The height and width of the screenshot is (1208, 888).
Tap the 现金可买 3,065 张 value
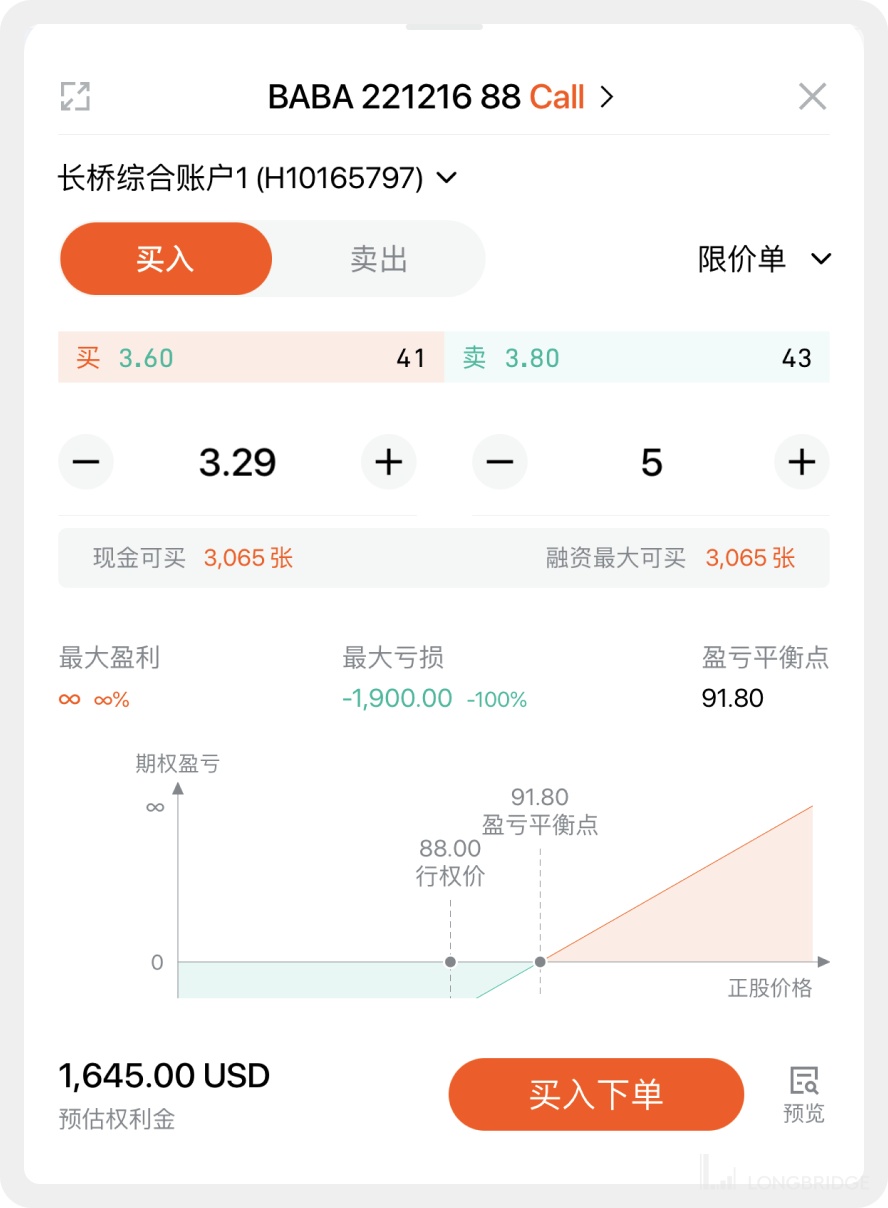click(248, 558)
